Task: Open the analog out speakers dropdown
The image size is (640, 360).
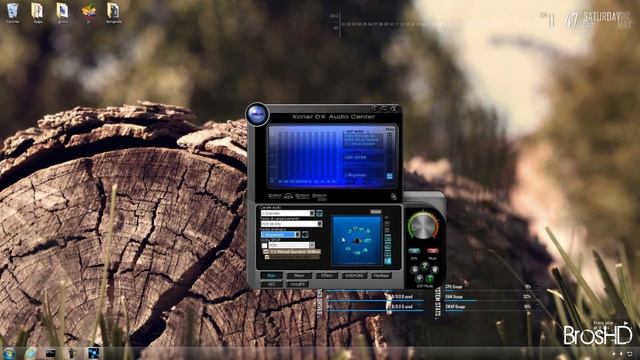Action: coord(281,235)
